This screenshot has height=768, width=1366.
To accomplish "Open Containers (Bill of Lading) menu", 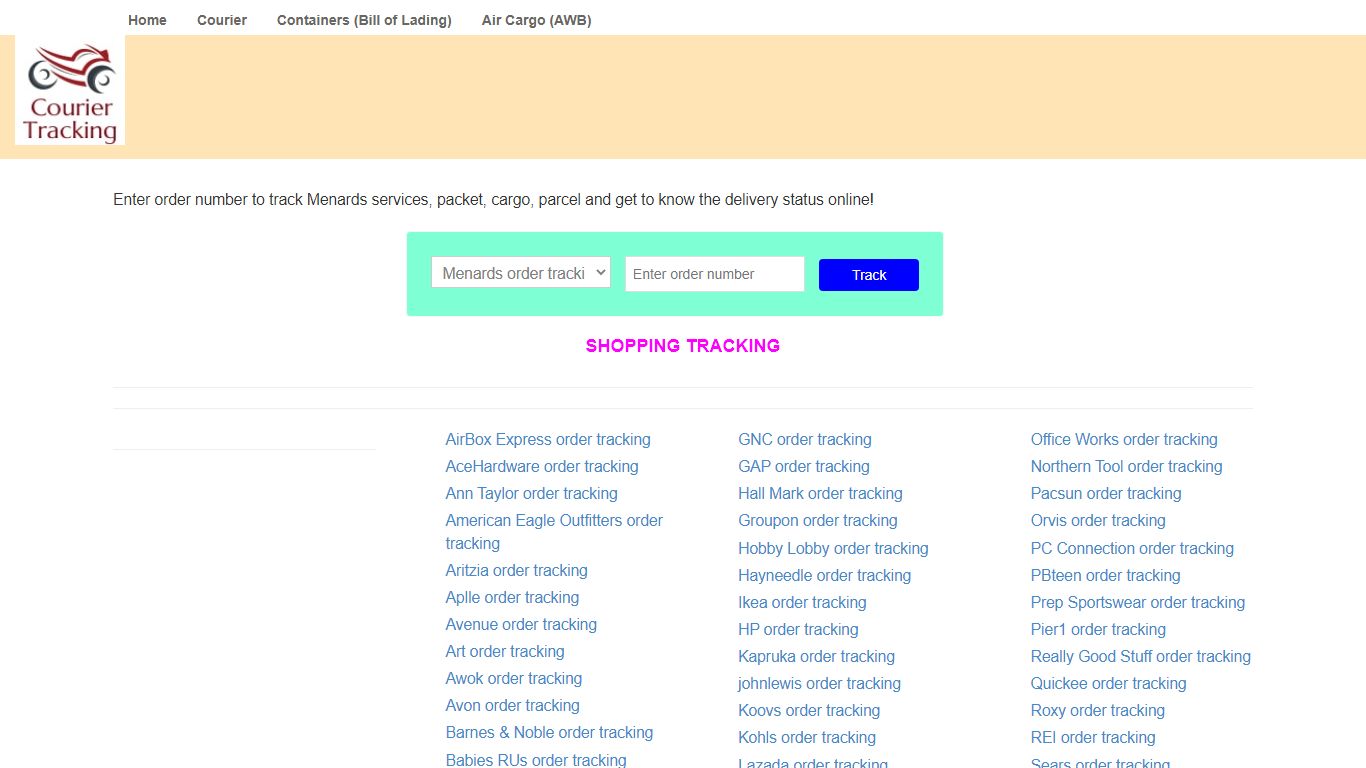I will click(x=364, y=20).
